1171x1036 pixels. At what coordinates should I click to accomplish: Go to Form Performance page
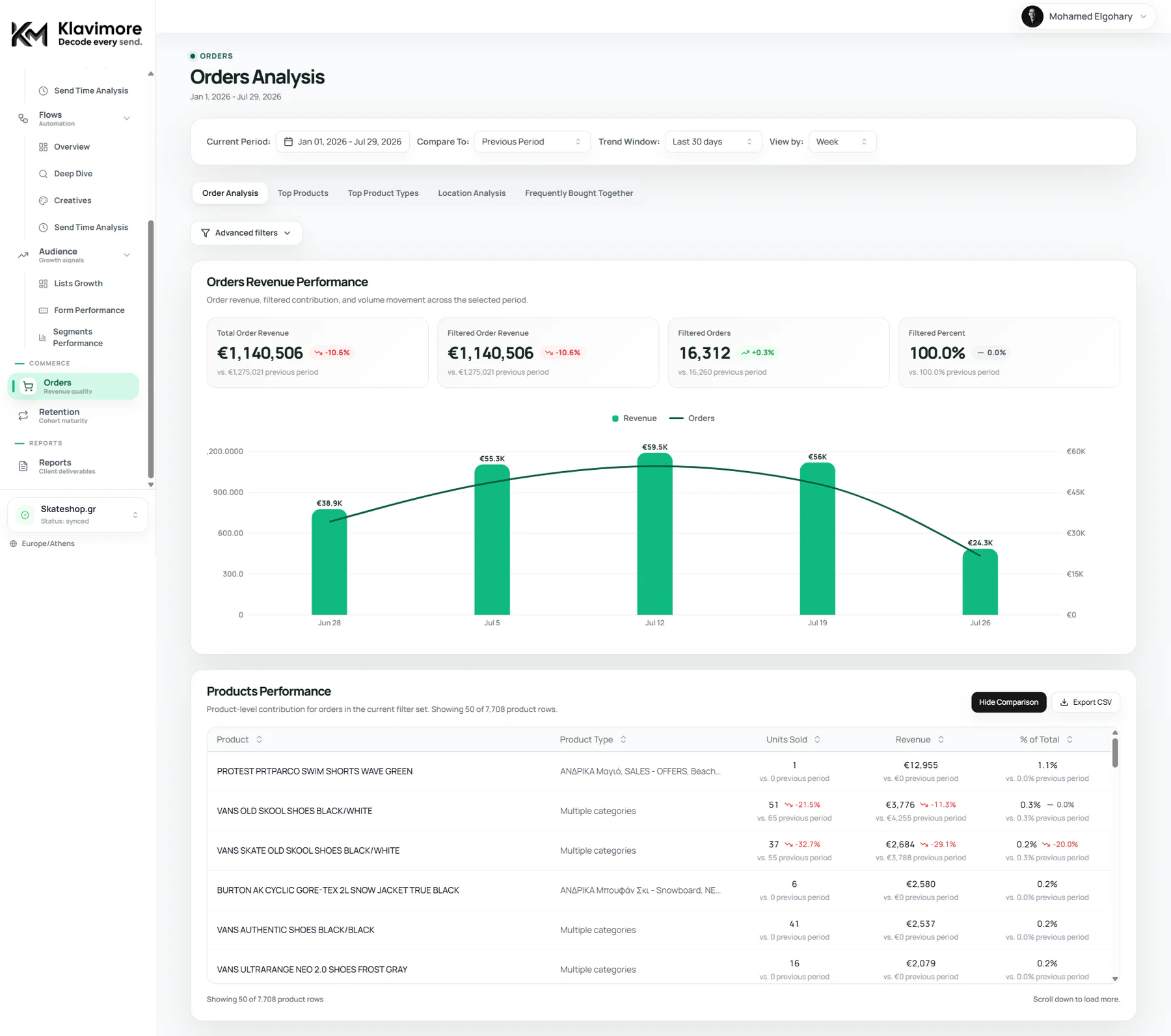89,310
